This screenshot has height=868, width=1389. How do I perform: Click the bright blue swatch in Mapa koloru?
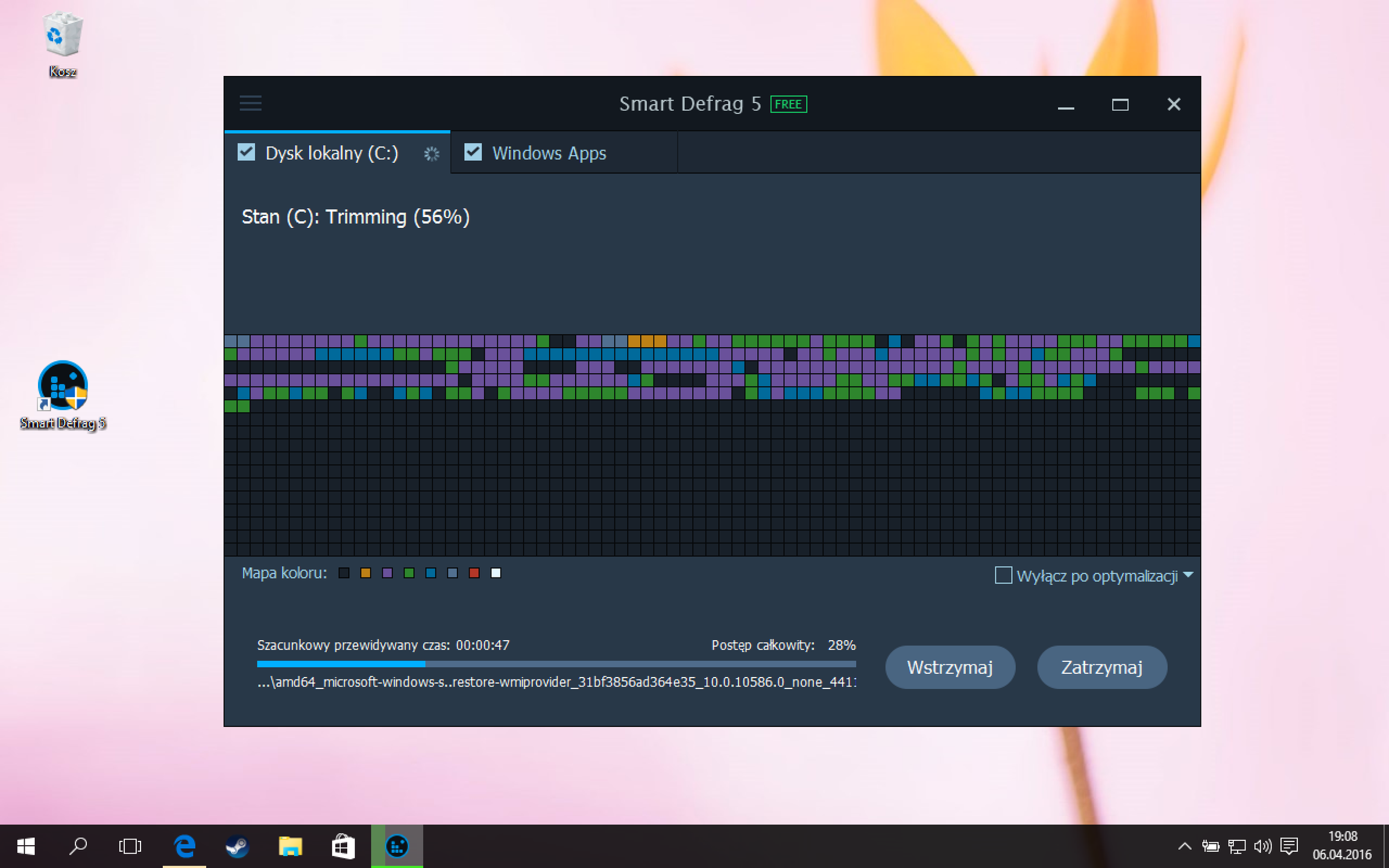pyautogui.click(x=431, y=573)
